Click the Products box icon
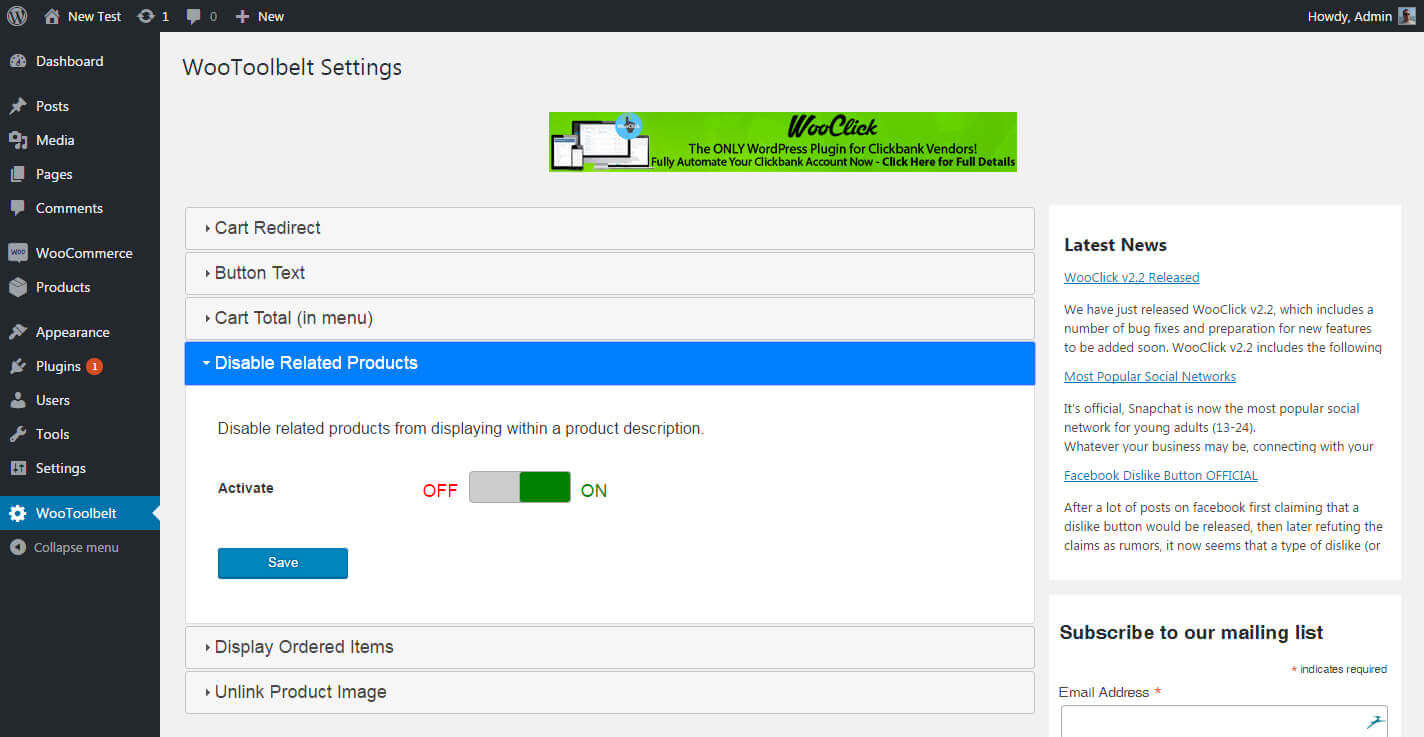Viewport: 1424px width, 737px height. coord(17,287)
